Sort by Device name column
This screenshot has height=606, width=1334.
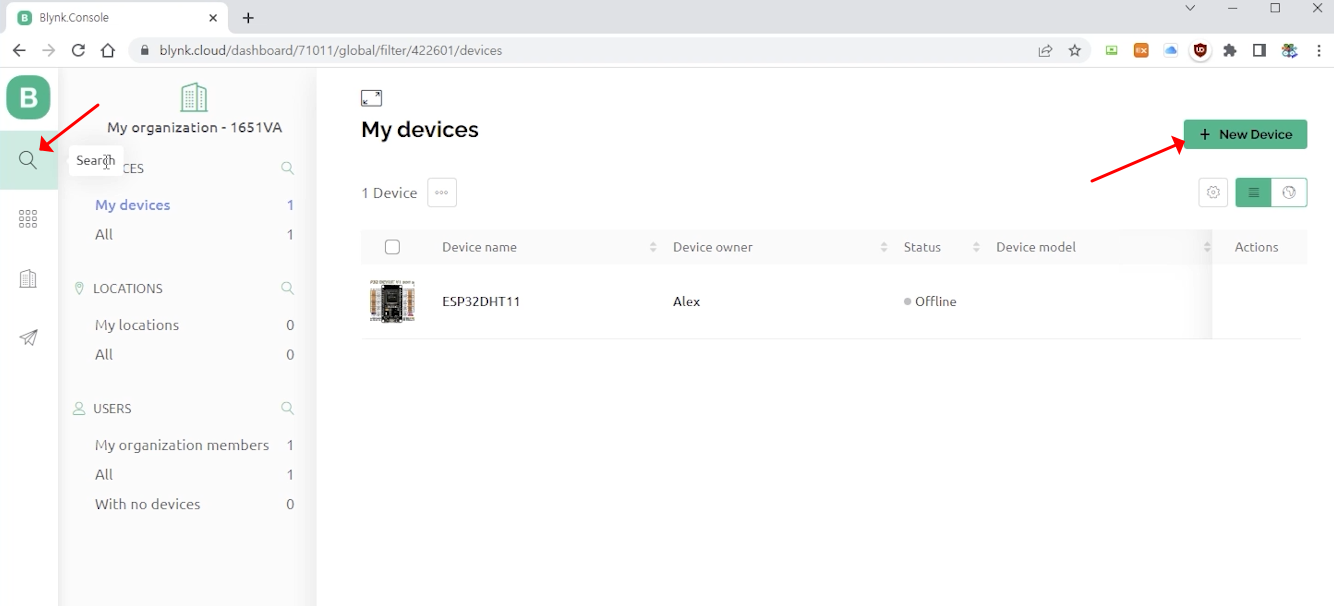(653, 247)
